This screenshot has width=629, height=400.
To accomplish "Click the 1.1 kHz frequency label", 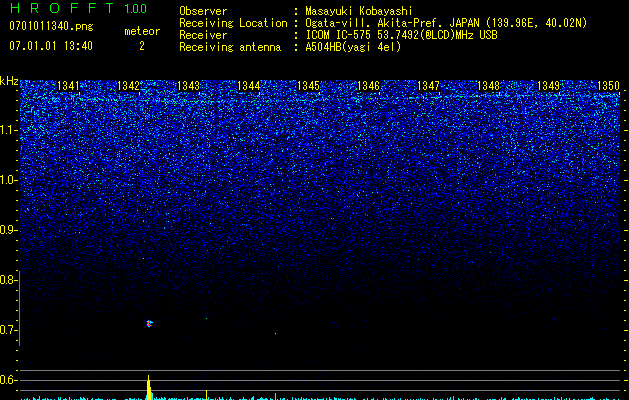I will (x=9, y=130).
